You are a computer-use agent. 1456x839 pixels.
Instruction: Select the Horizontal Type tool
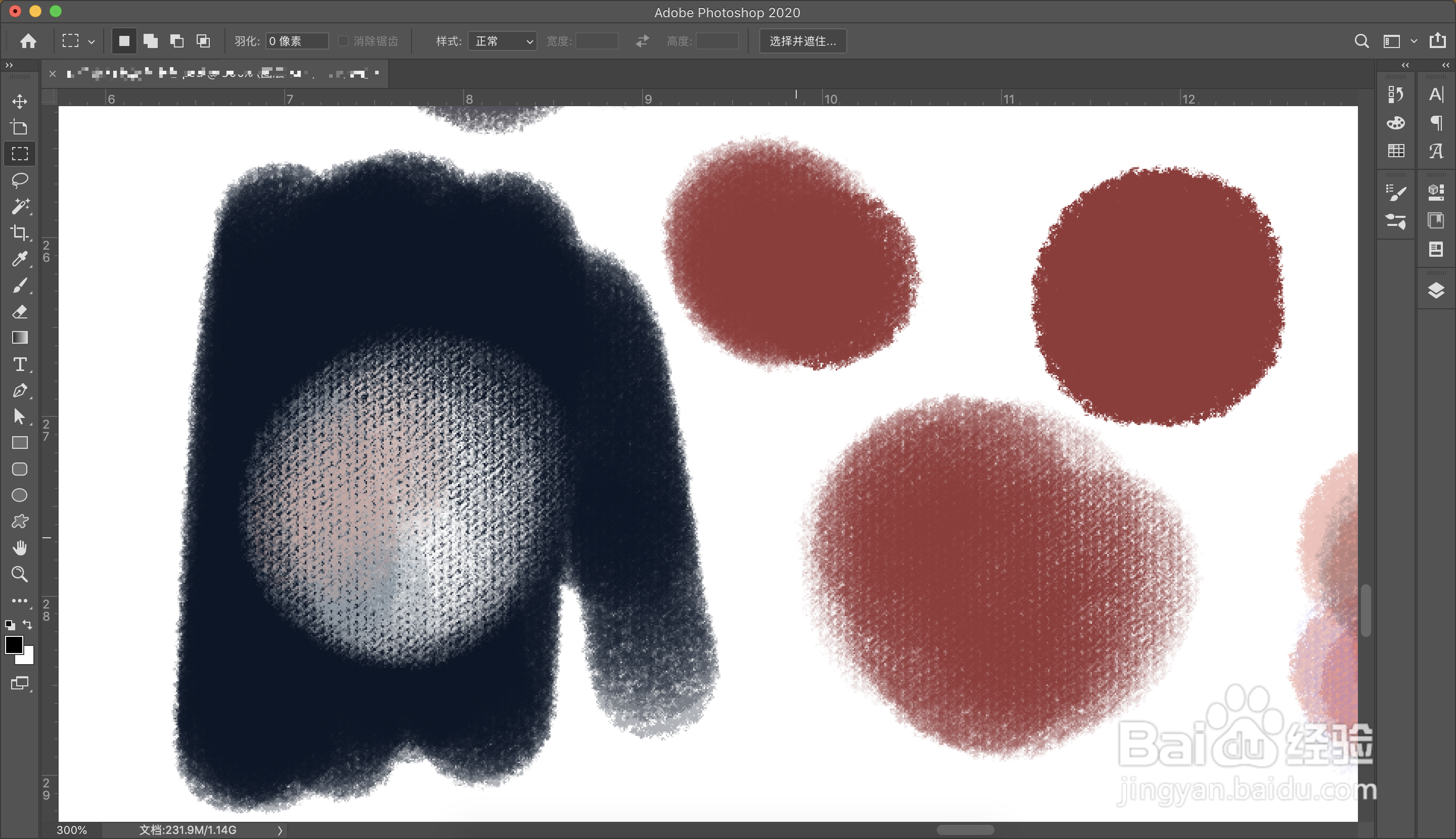(20, 364)
